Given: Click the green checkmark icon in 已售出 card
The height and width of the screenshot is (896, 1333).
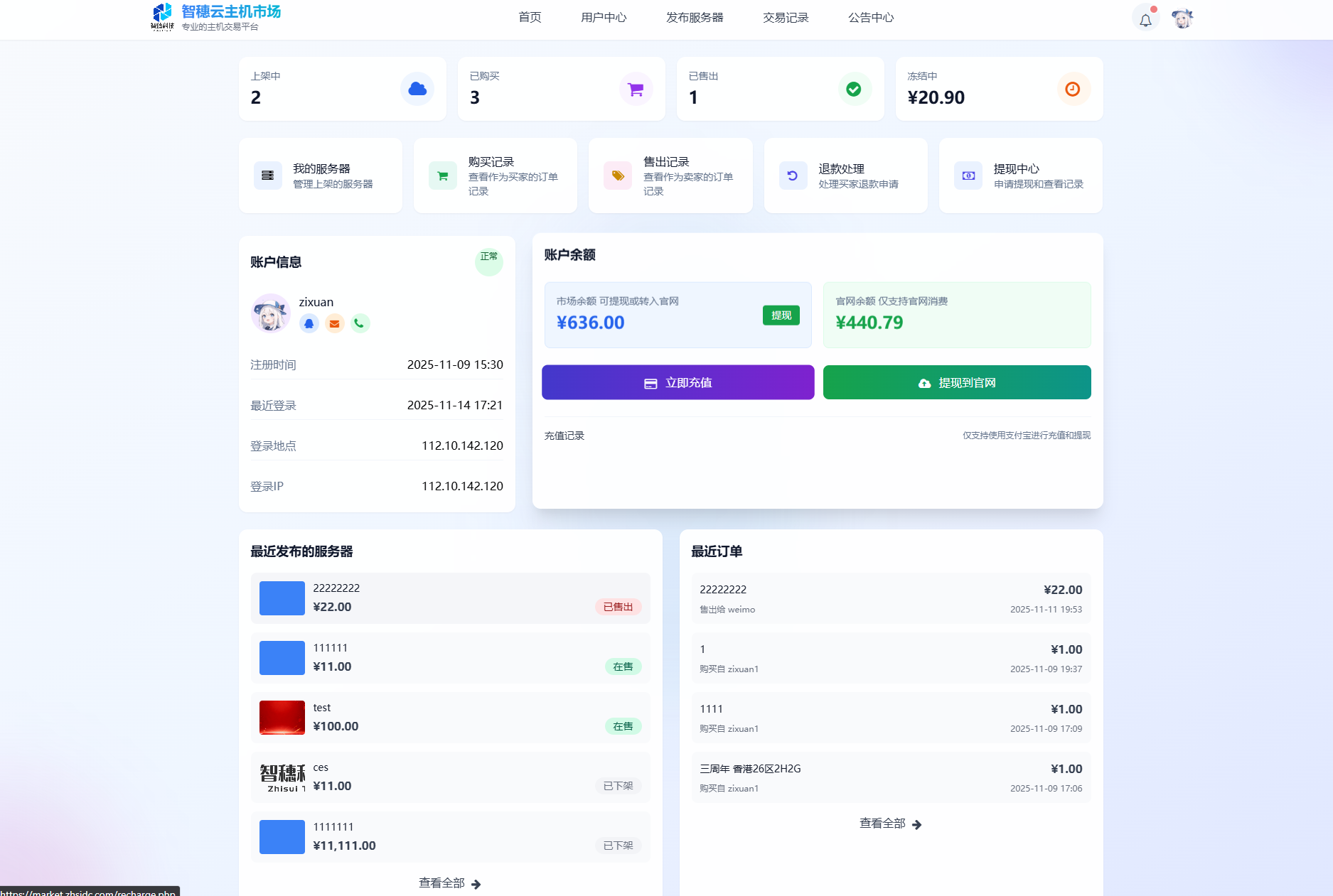Looking at the screenshot, I should (x=854, y=89).
